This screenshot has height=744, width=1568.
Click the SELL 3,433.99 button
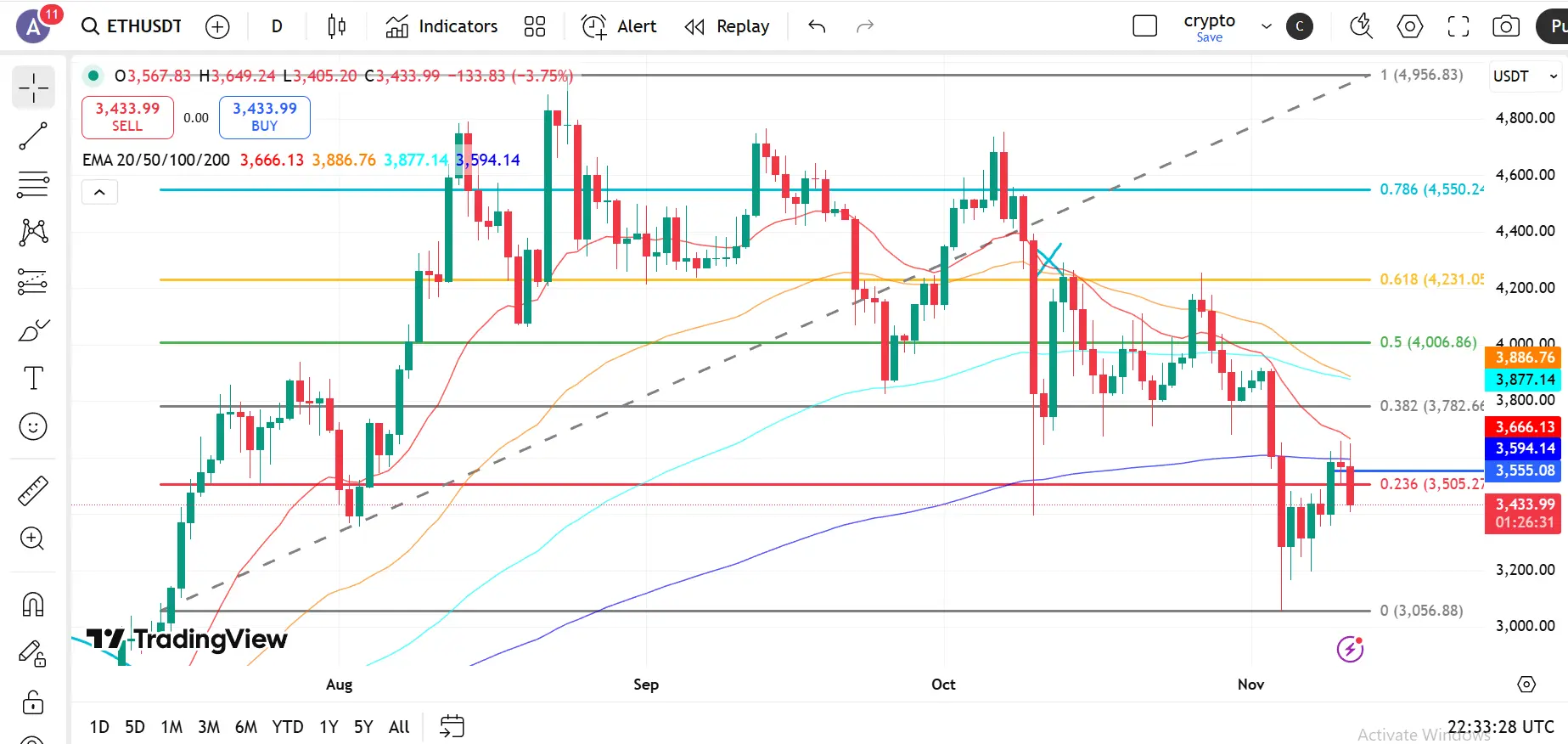coord(127,117)
